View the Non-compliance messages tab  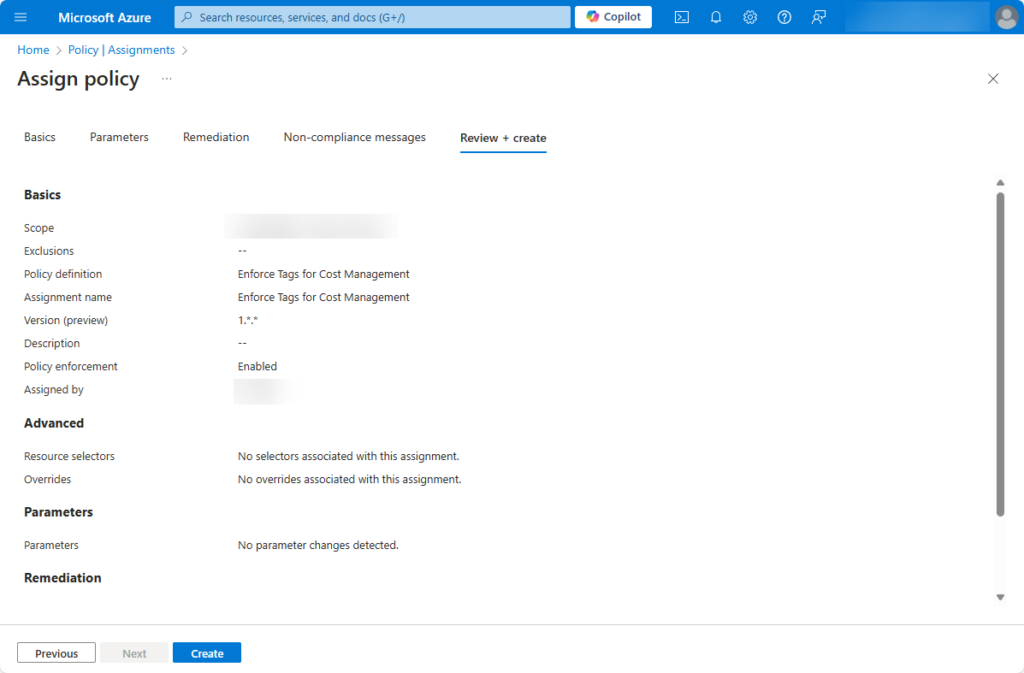click(x=354, y=137)
